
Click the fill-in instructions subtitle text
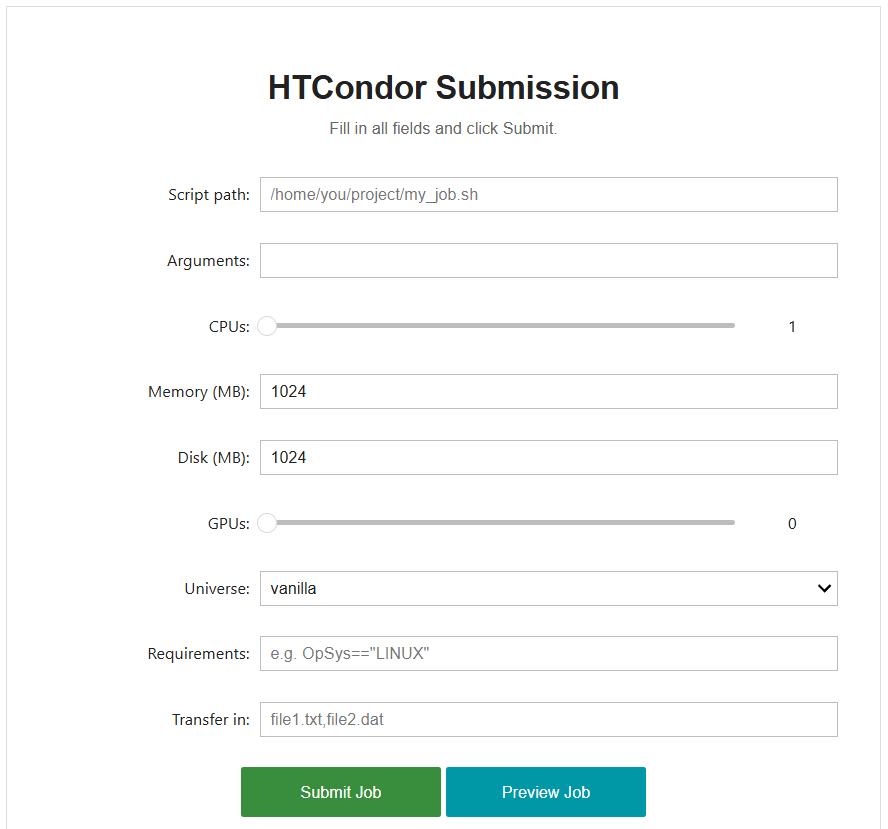[443, 128]
